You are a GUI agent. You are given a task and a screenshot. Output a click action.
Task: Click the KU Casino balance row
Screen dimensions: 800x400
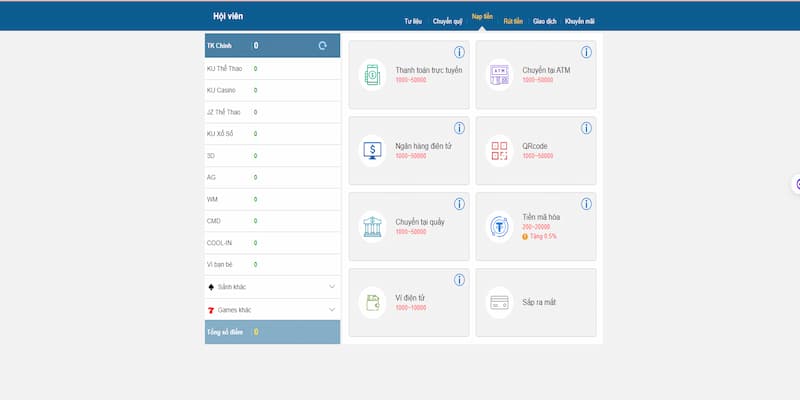tap(272, 90)
